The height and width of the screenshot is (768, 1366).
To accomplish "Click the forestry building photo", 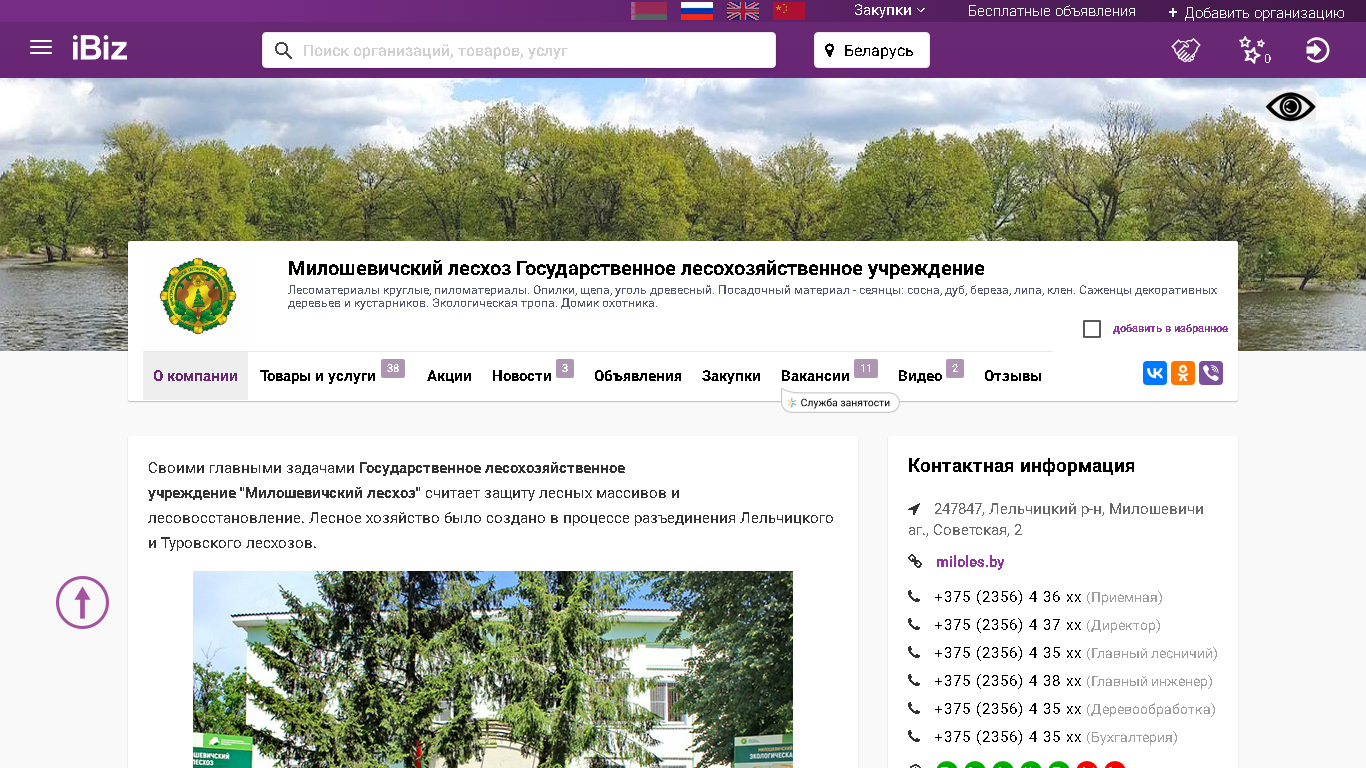I will point(493,669).
